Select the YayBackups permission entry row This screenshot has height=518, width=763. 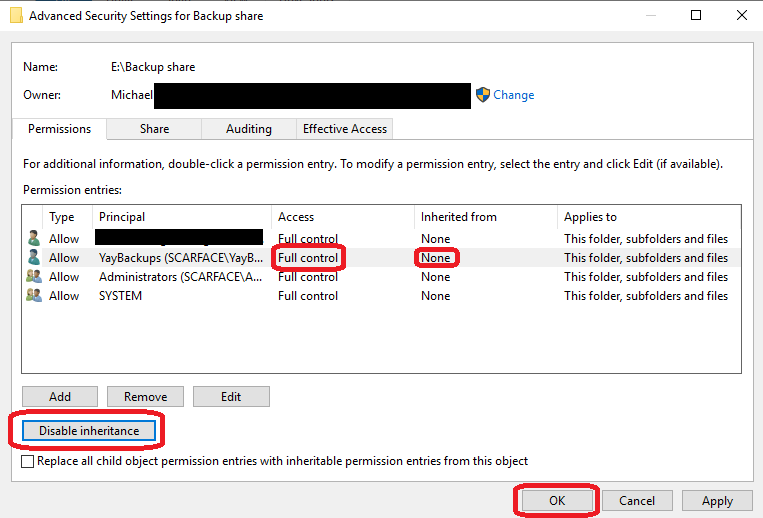point(180,258)
